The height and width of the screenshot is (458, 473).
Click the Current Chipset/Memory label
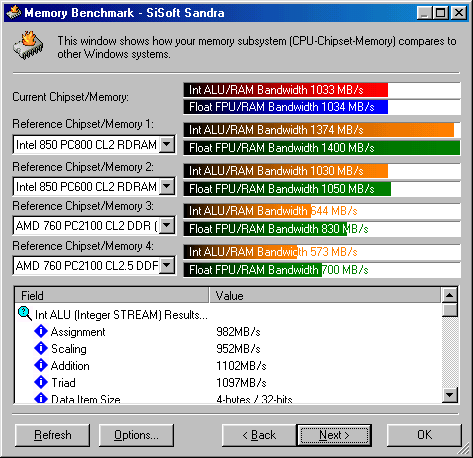pyautogui.click(x=70, y=97)
